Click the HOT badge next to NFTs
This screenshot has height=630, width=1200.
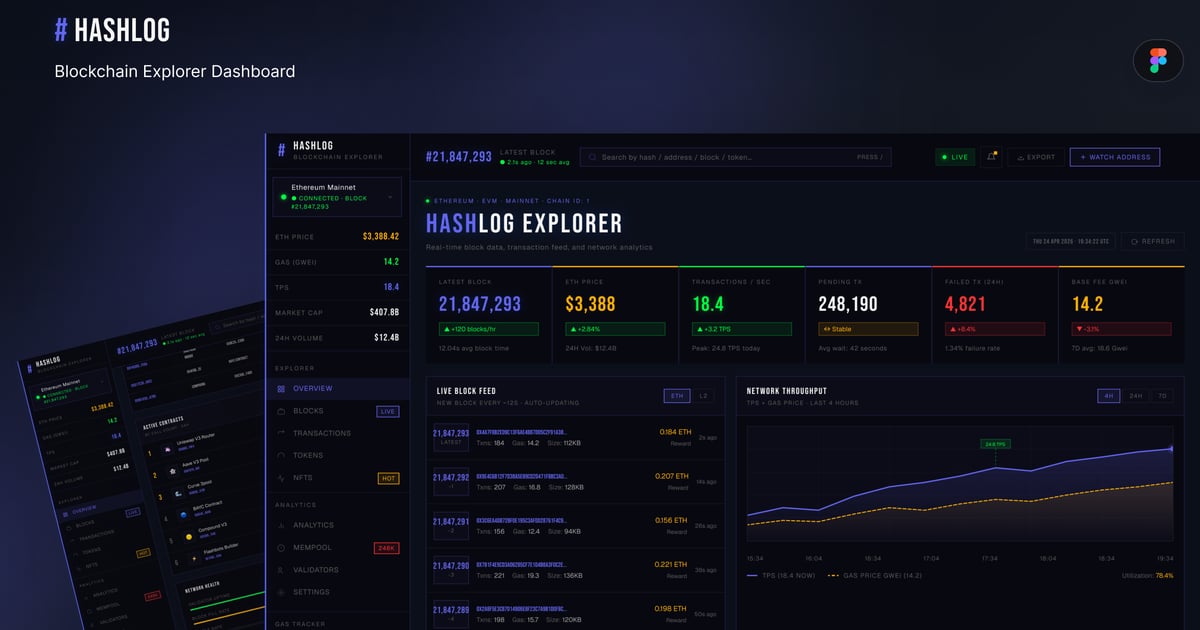click(388, 478)
